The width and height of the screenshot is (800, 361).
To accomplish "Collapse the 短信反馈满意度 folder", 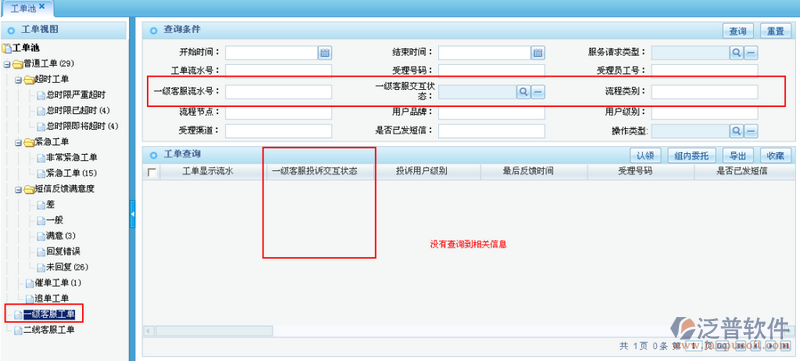I will pyautogui.click(x=18, y=190).
